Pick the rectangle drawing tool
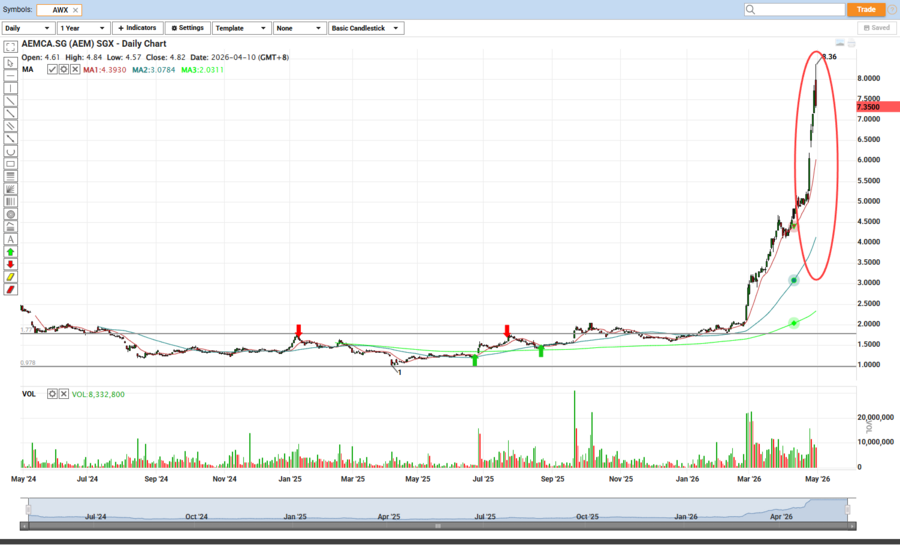900x545 pixels. 10,164
